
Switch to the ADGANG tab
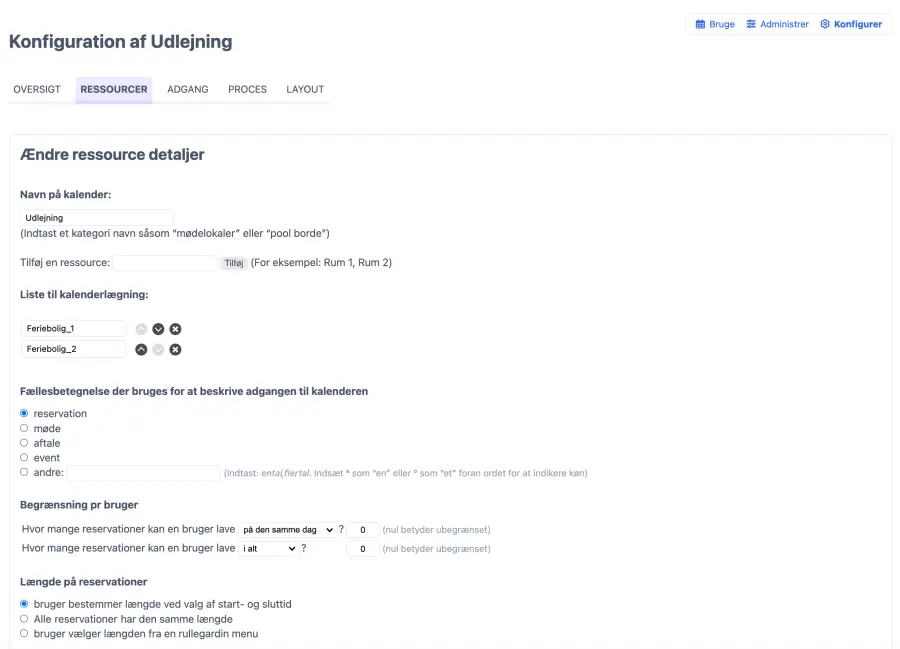188,89
